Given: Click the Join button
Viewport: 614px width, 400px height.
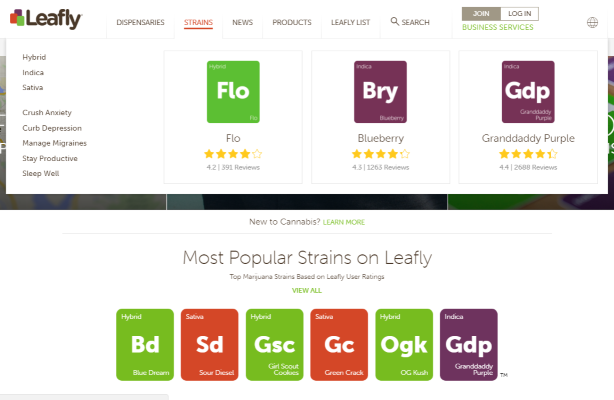Looking at the screenshot, I should [x=481, y=14].
